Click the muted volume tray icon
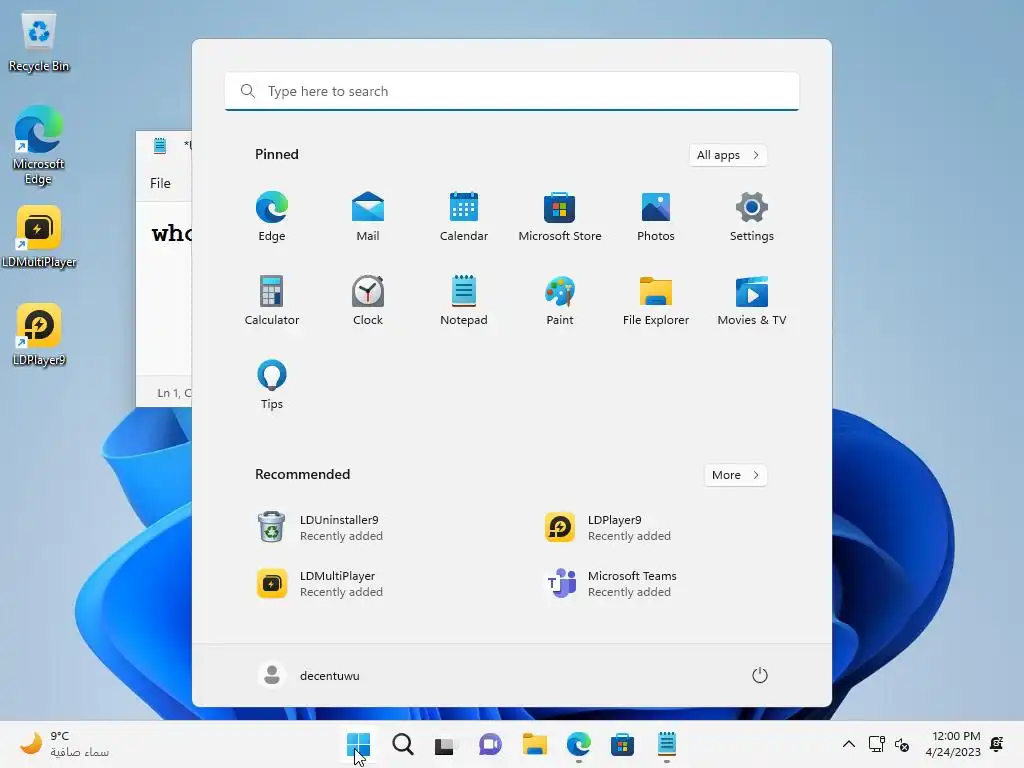Image resolution: width=1024 pixels, height=768 pixels. 902,744
